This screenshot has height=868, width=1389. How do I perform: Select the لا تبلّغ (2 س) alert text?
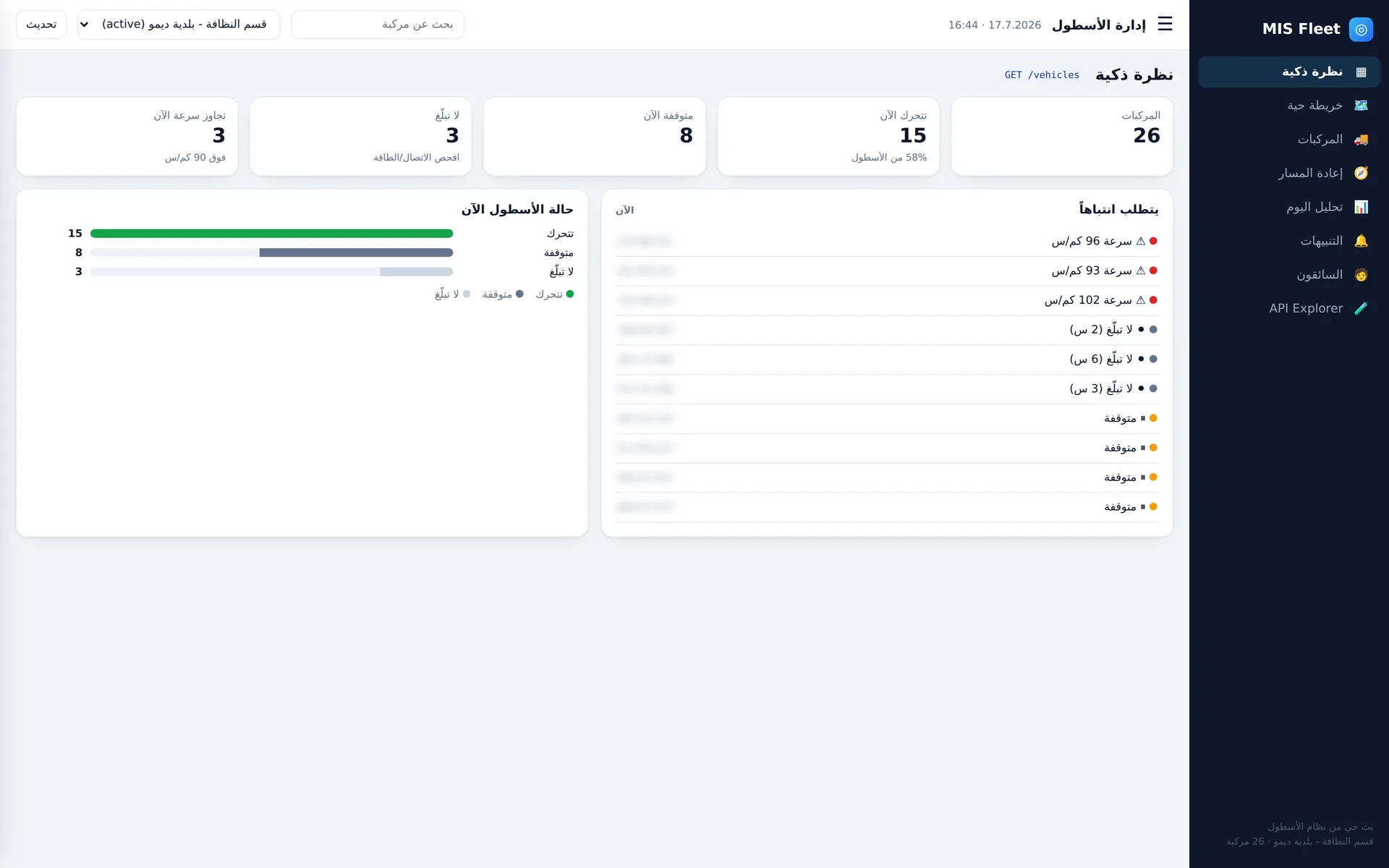click(x=1101, y=330)
